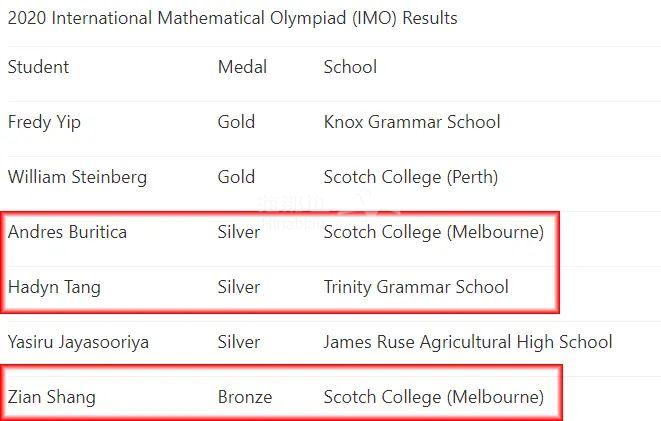Select the Student column header
The image size is (661, 421).
(x=39, y=67)
